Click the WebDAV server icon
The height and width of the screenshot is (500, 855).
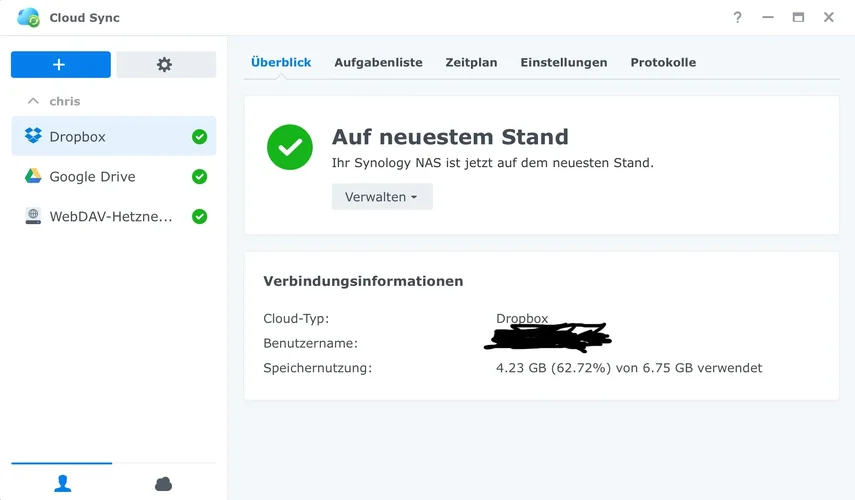pos(33,216)
